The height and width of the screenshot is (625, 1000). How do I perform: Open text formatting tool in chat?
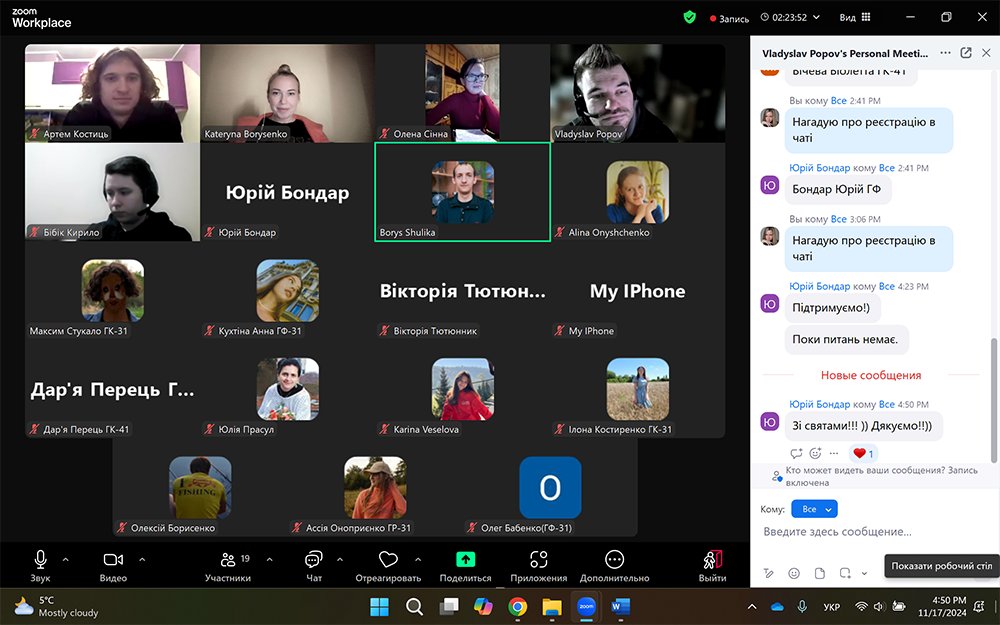768,573
